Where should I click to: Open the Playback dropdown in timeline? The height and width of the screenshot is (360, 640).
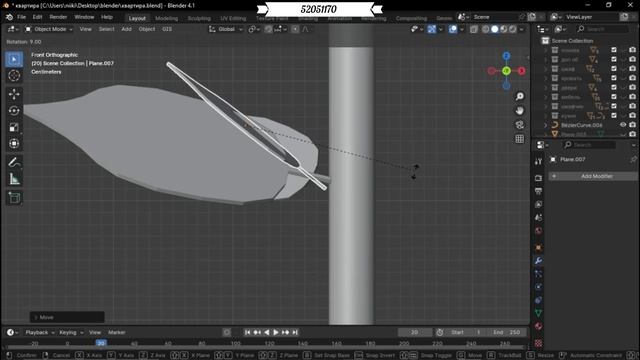click(39, 332)
